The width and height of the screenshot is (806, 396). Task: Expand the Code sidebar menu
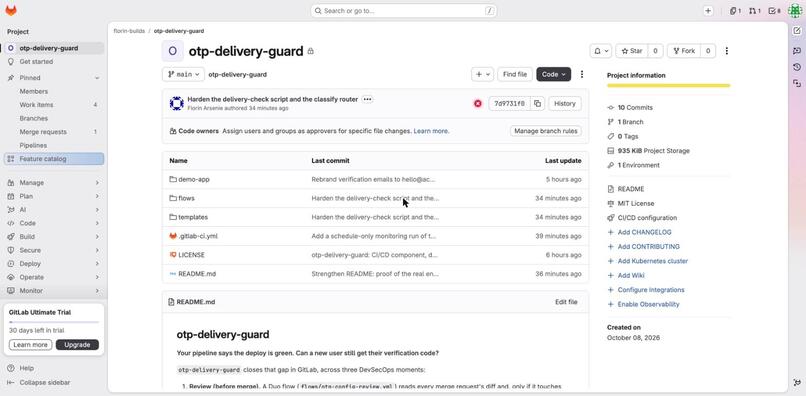click(x=53, y=223)
